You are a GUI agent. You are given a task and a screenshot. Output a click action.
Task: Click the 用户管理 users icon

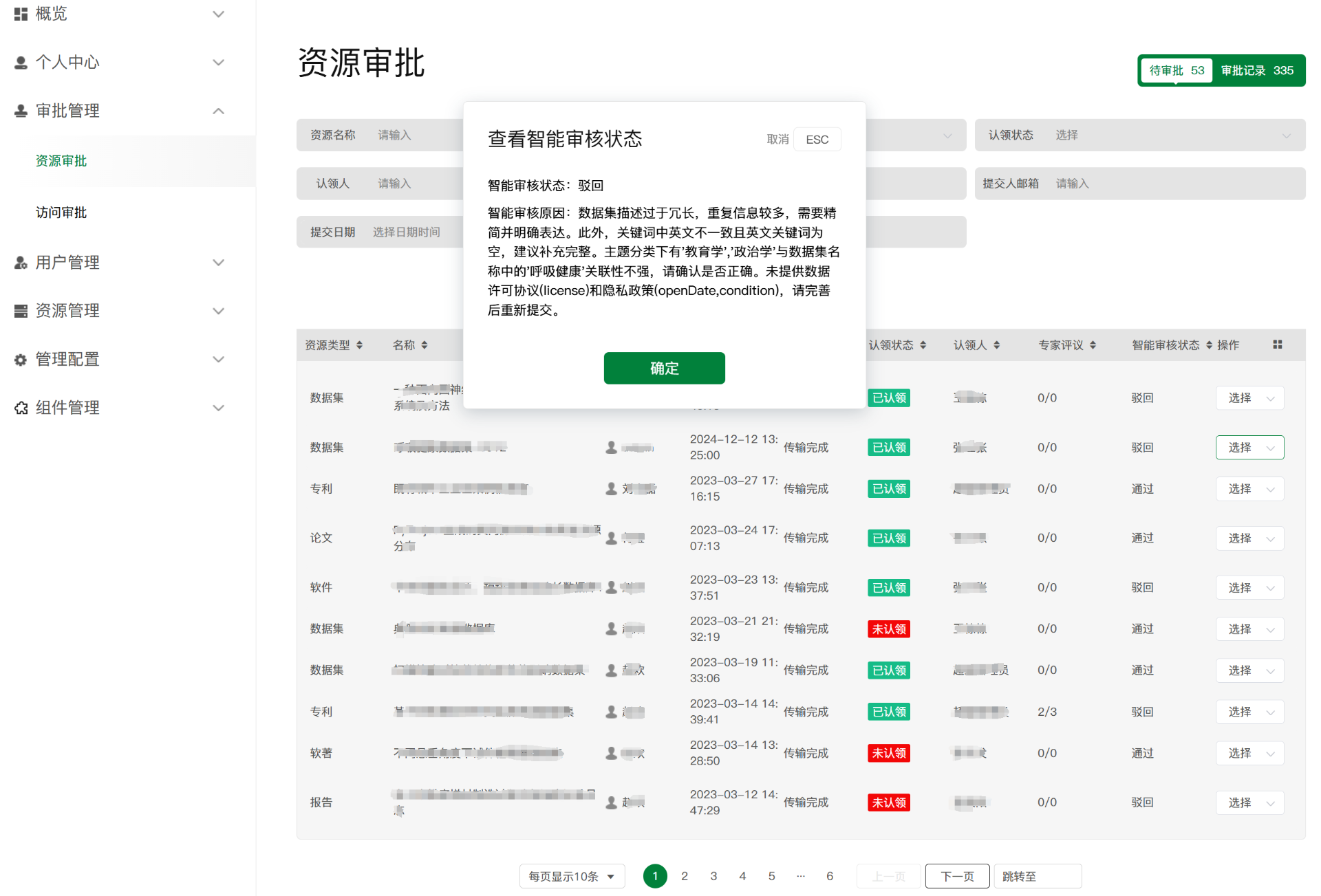[21, 263]
